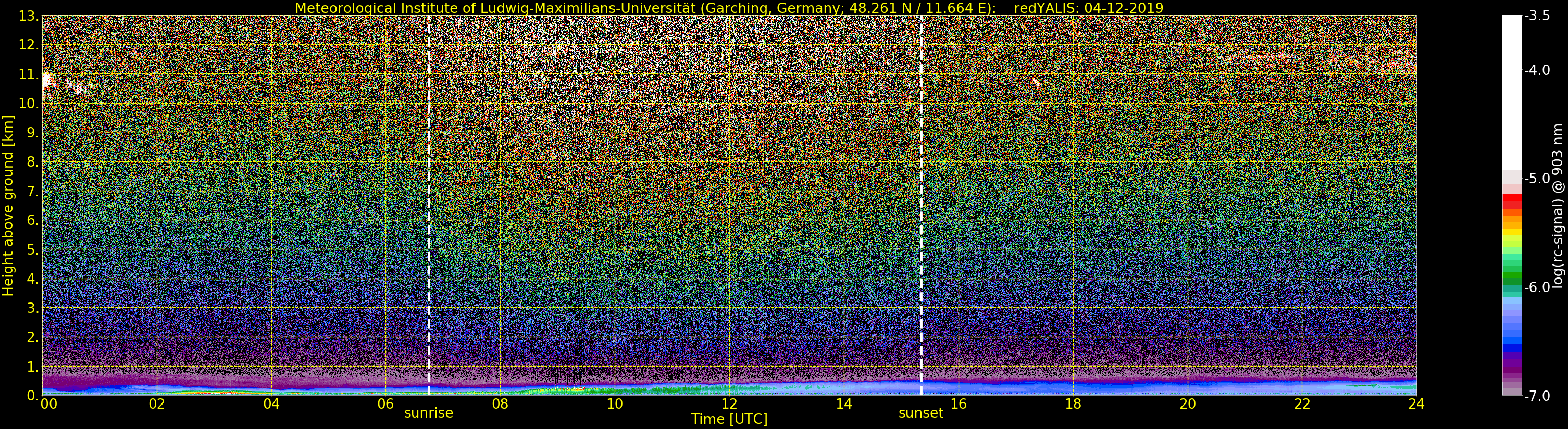
Task: Click the time axis tick label 20
Action: pyautogui.click(x=1187, y=404)
